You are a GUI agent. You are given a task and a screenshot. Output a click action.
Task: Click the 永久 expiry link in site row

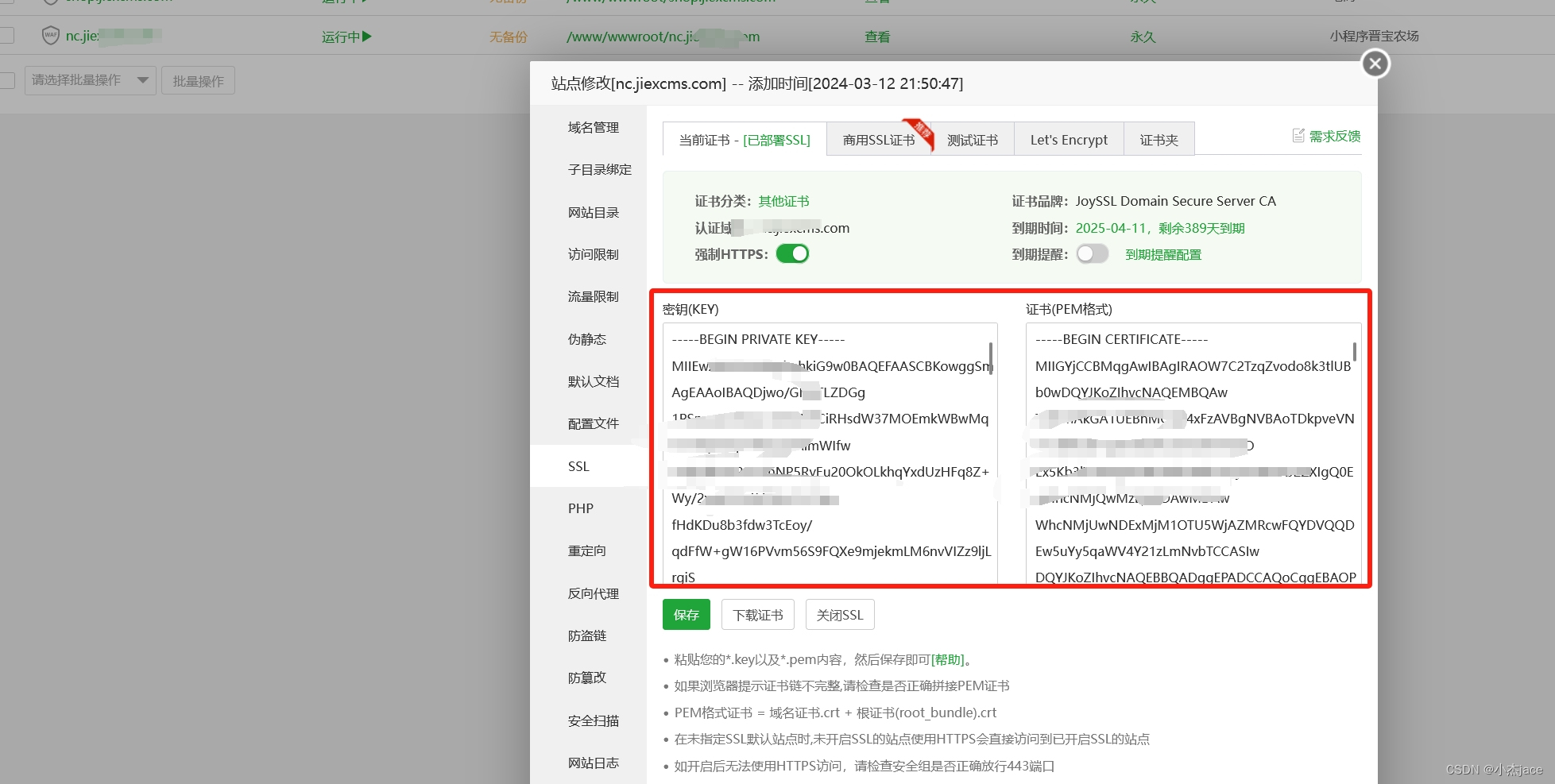point(1143,37)
